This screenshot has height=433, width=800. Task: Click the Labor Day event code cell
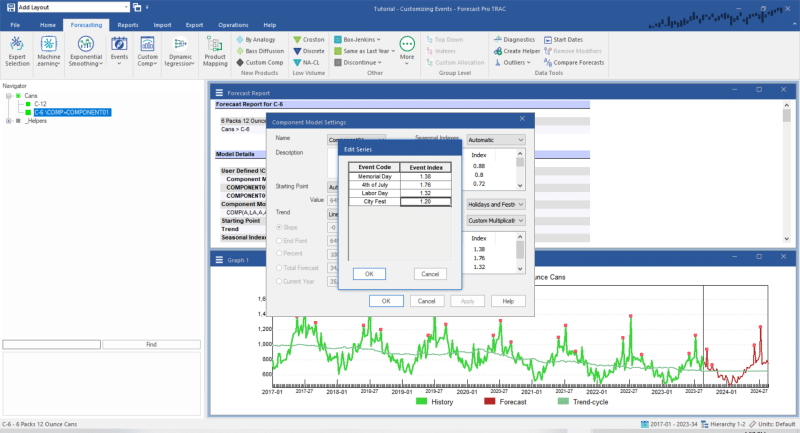pyautogui.click(x=375, y=193)
